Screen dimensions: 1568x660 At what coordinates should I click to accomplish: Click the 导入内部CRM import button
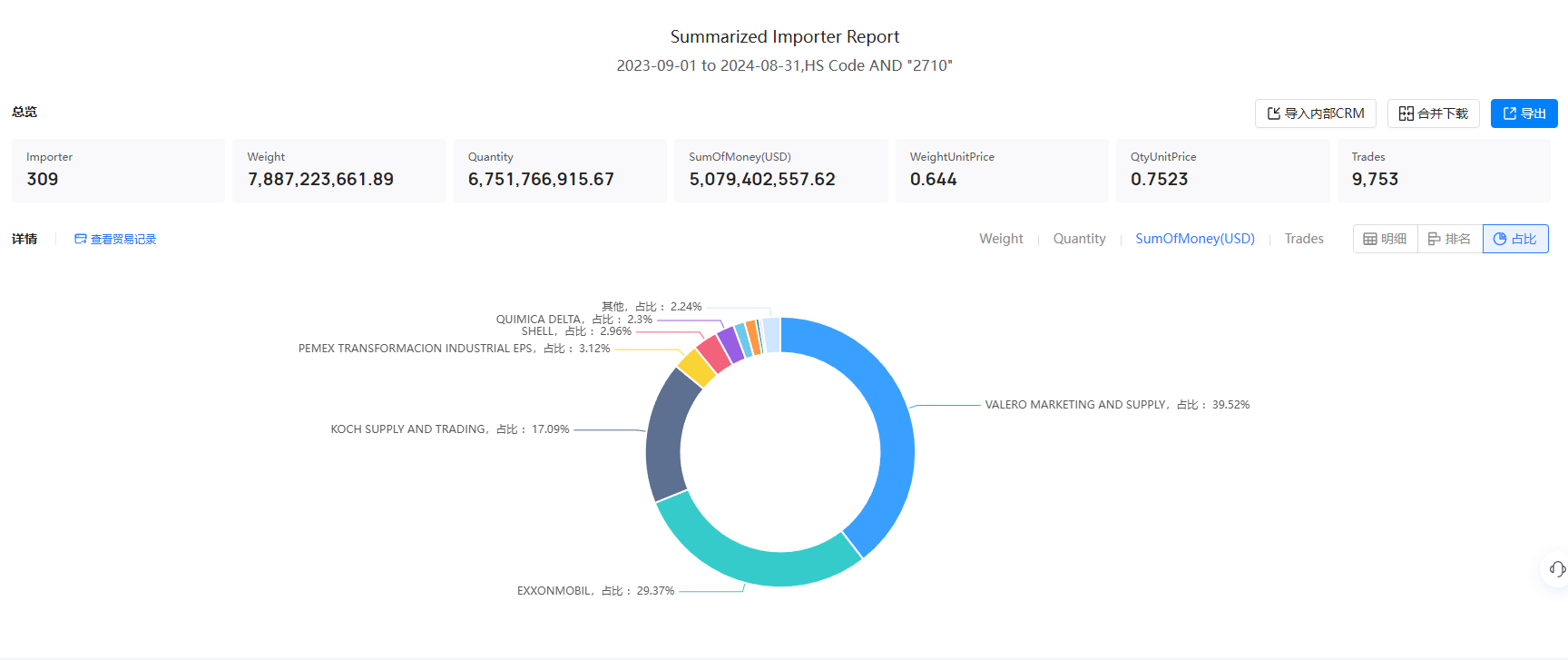point(1315,113)
